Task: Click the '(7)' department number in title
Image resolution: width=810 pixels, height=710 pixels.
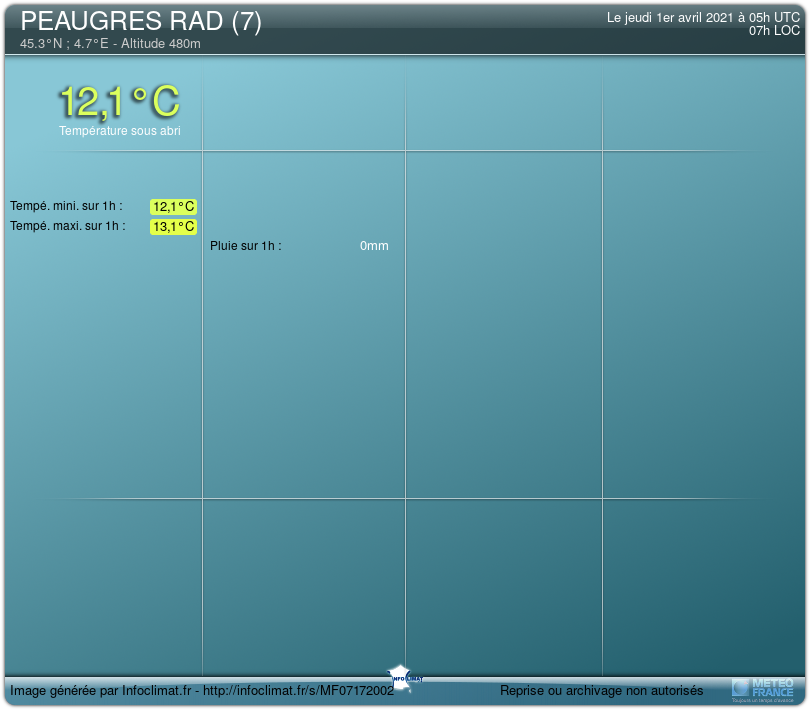Action: pos(246,23)
